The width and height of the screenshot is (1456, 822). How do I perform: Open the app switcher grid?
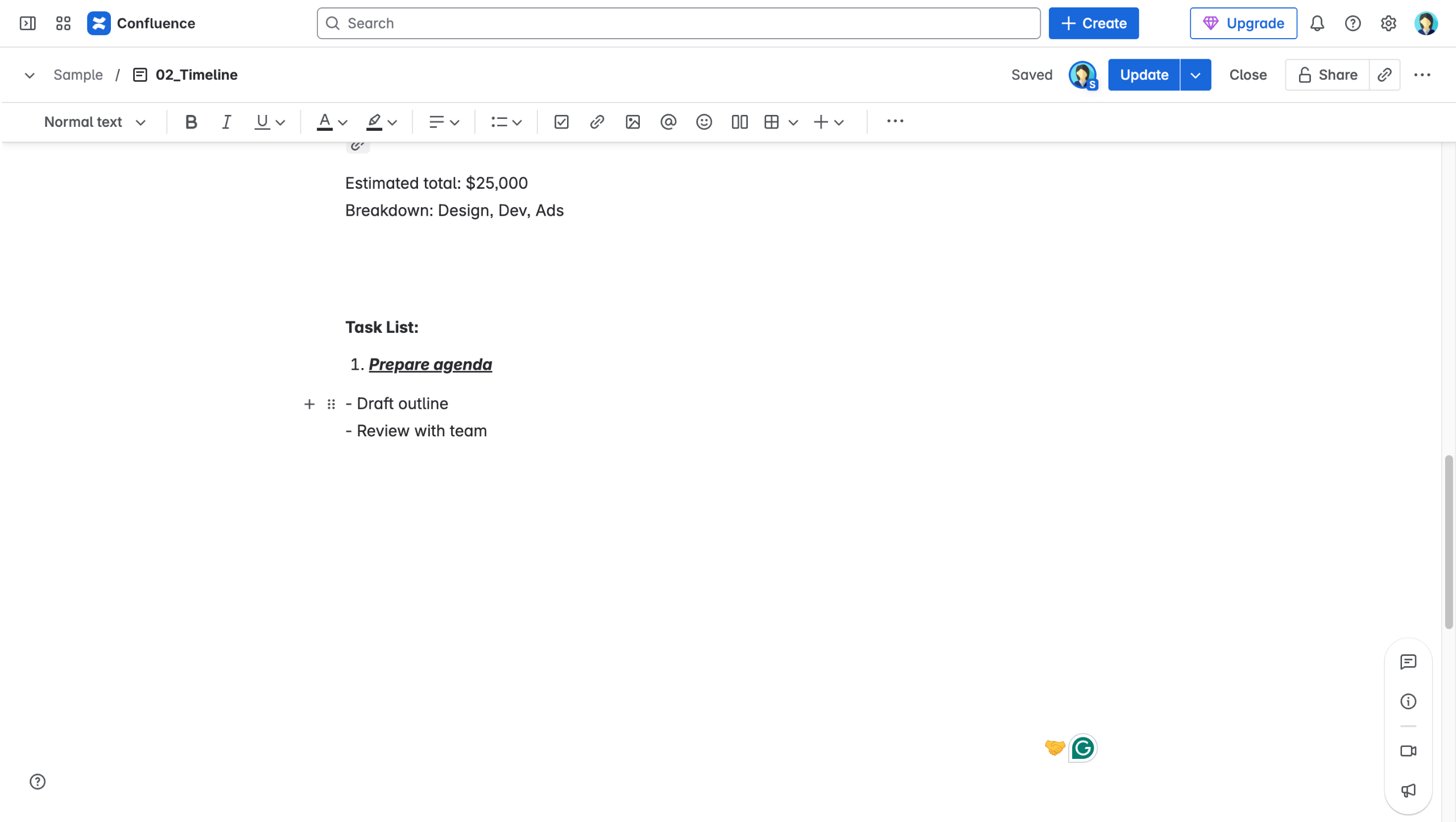tap(63, 23)
